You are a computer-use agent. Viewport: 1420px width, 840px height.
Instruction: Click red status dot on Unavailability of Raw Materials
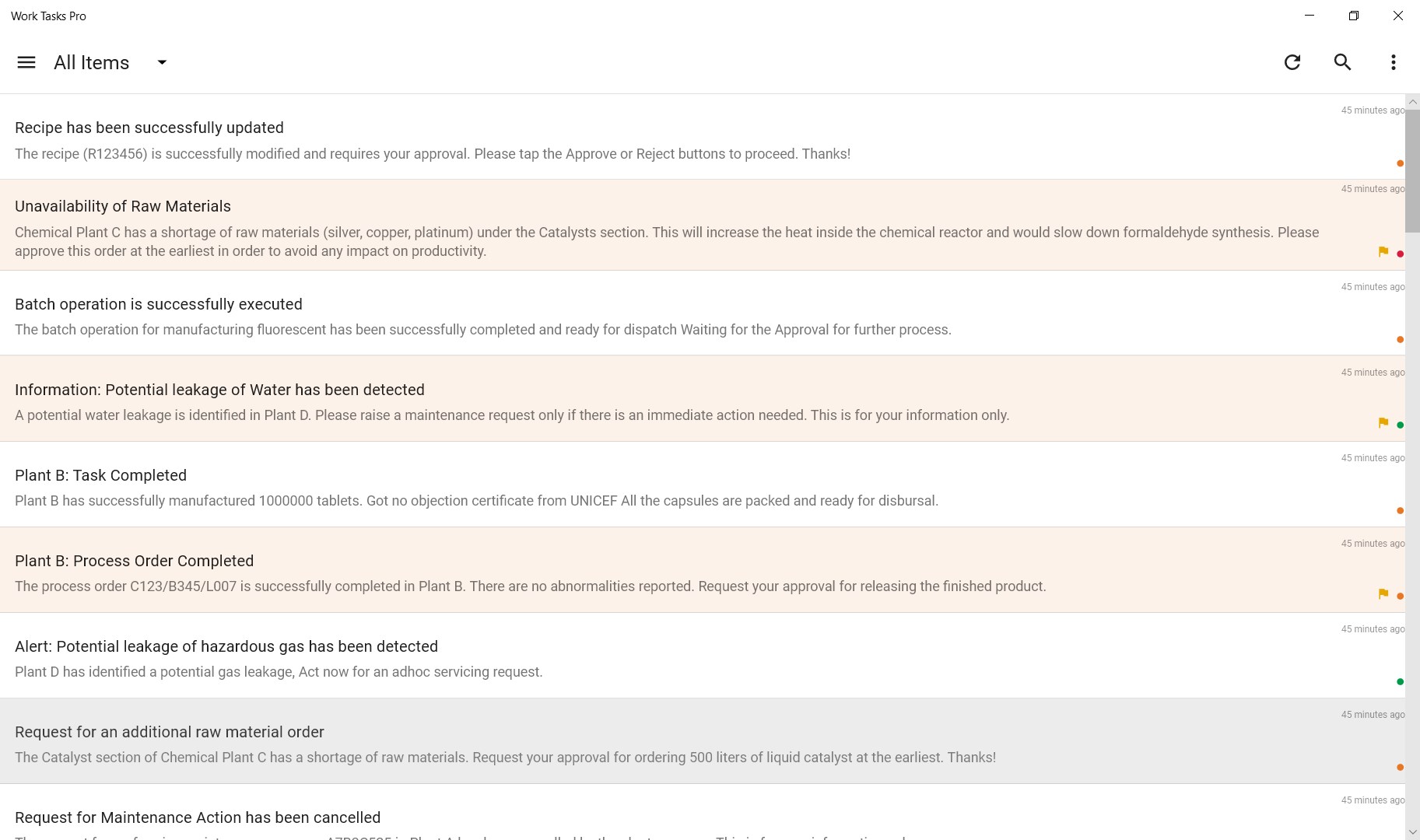pos(1401,254)
